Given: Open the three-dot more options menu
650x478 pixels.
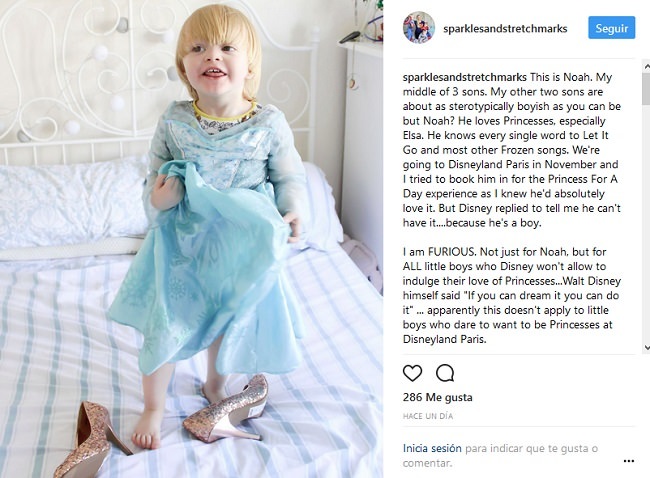Looking at the screenshot, I should click(628, 461).
